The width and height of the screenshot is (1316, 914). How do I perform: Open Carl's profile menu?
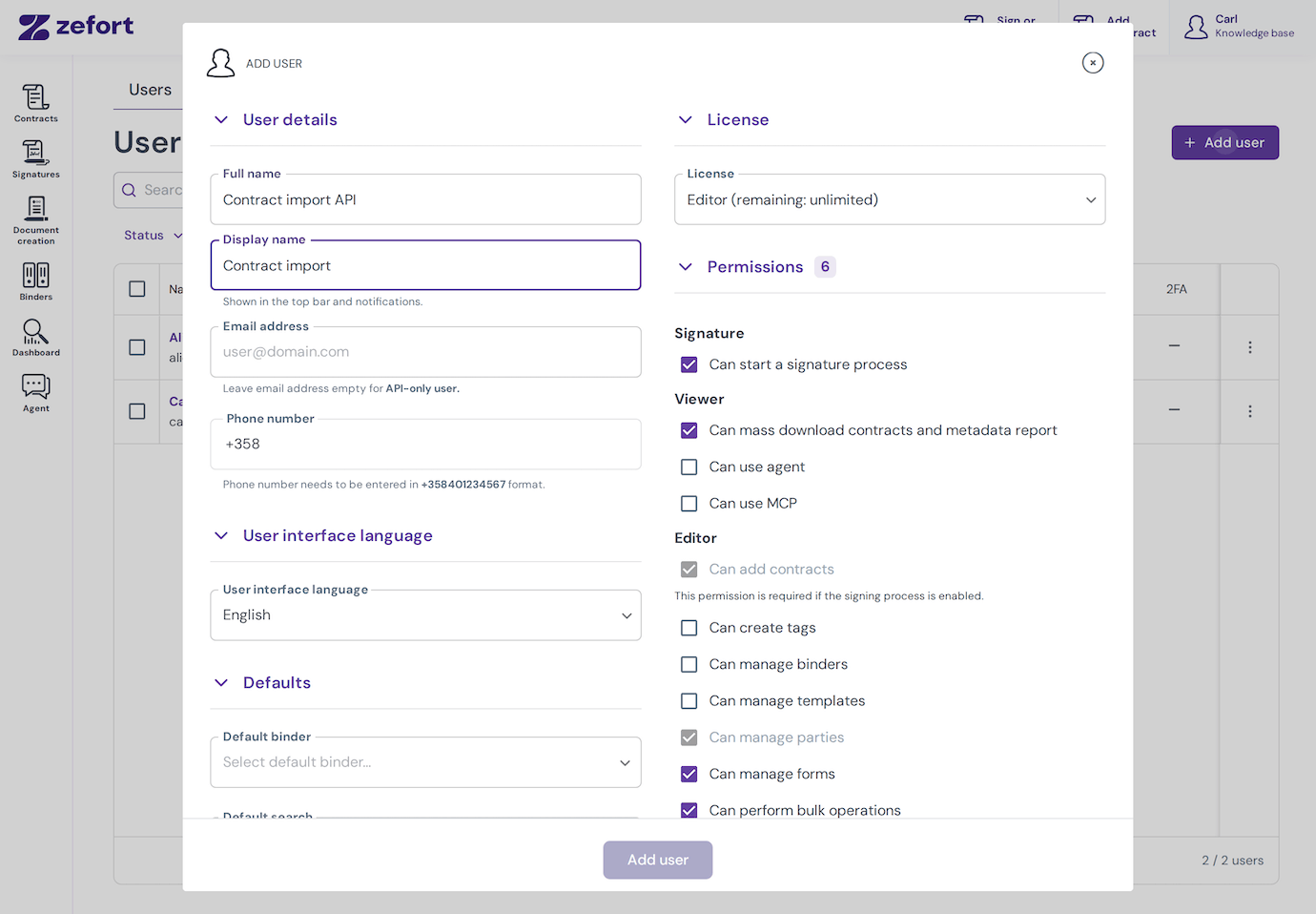pos(1239,26)
